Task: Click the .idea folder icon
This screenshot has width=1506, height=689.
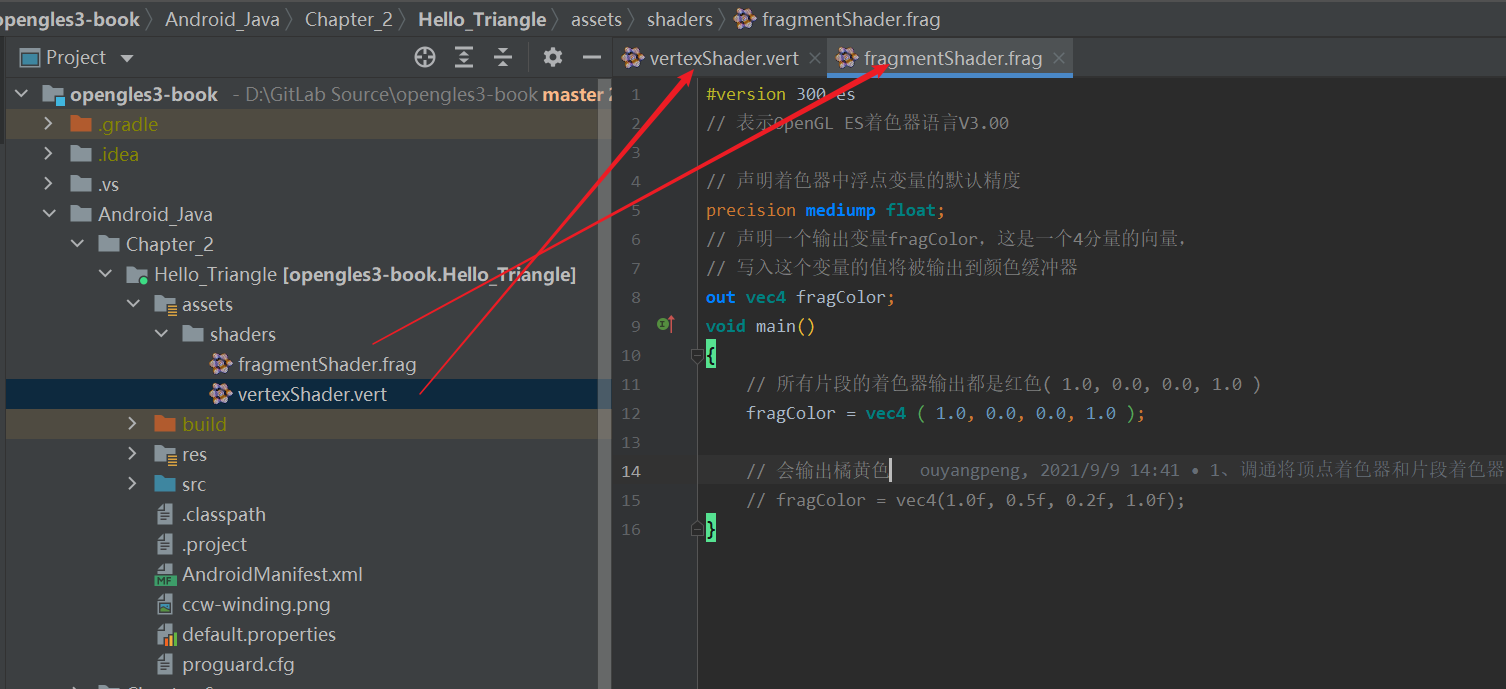Action: click(x=81, y=154)
